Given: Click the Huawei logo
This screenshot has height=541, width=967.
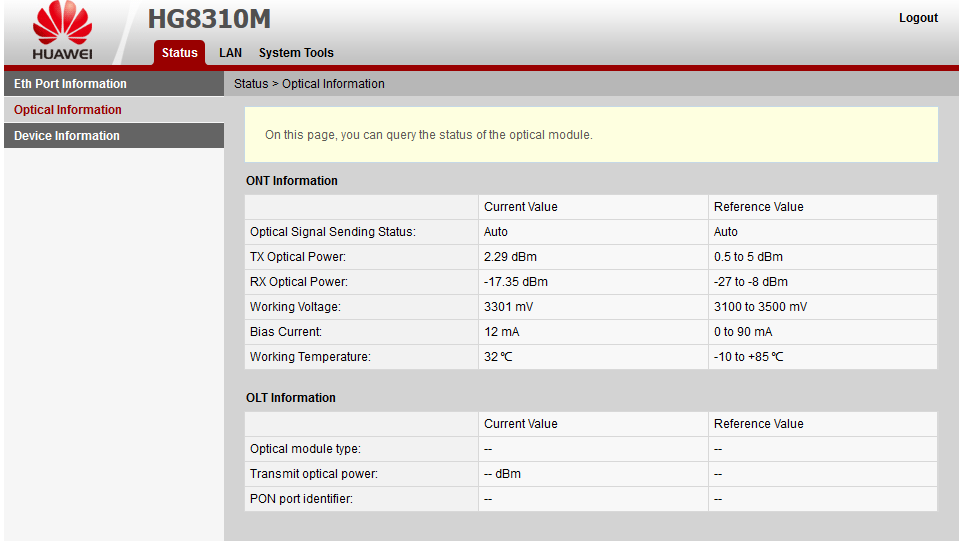Looking at the screenshot, I should point(62,31).
